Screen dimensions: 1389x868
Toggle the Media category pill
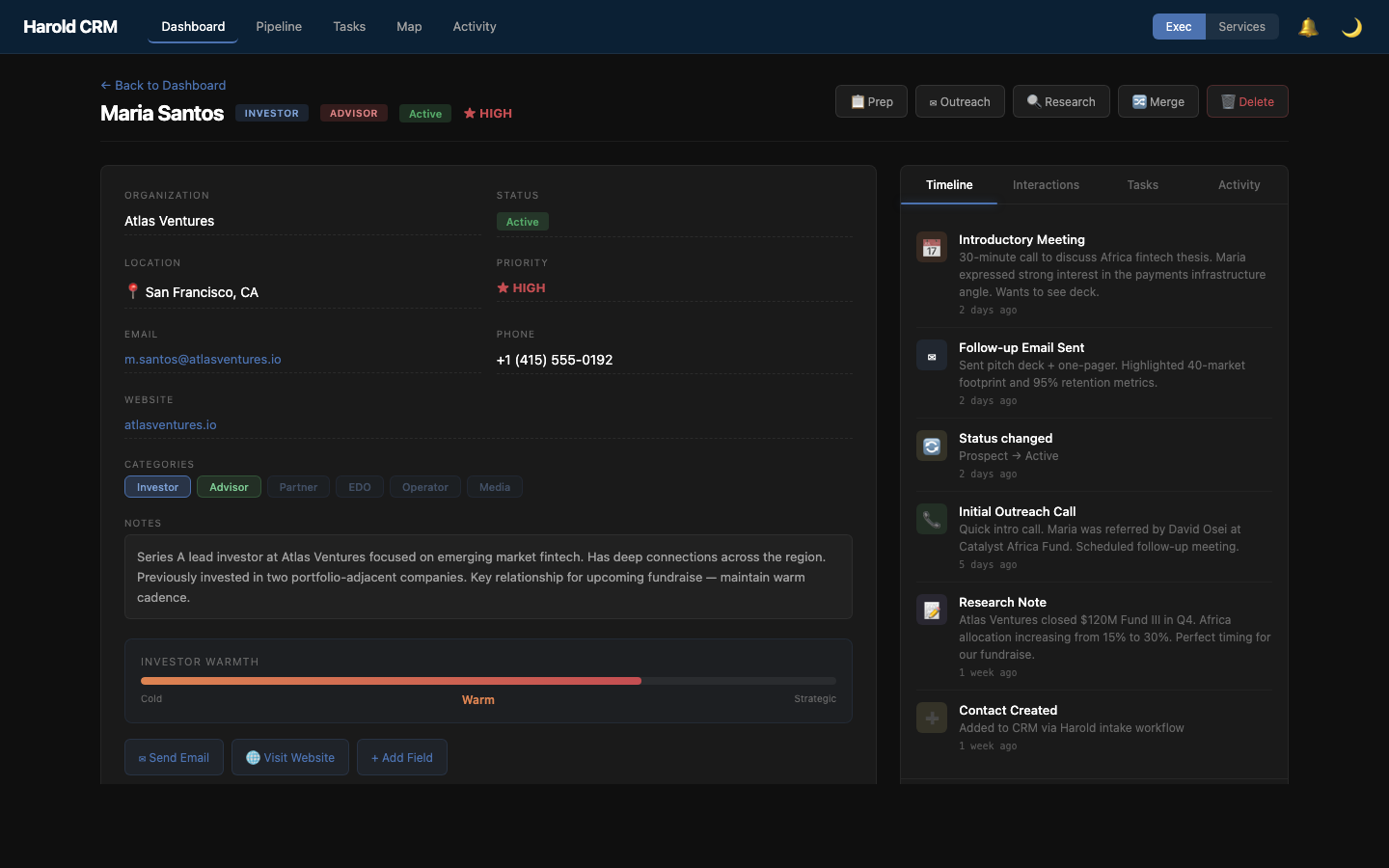coord(495,487)
